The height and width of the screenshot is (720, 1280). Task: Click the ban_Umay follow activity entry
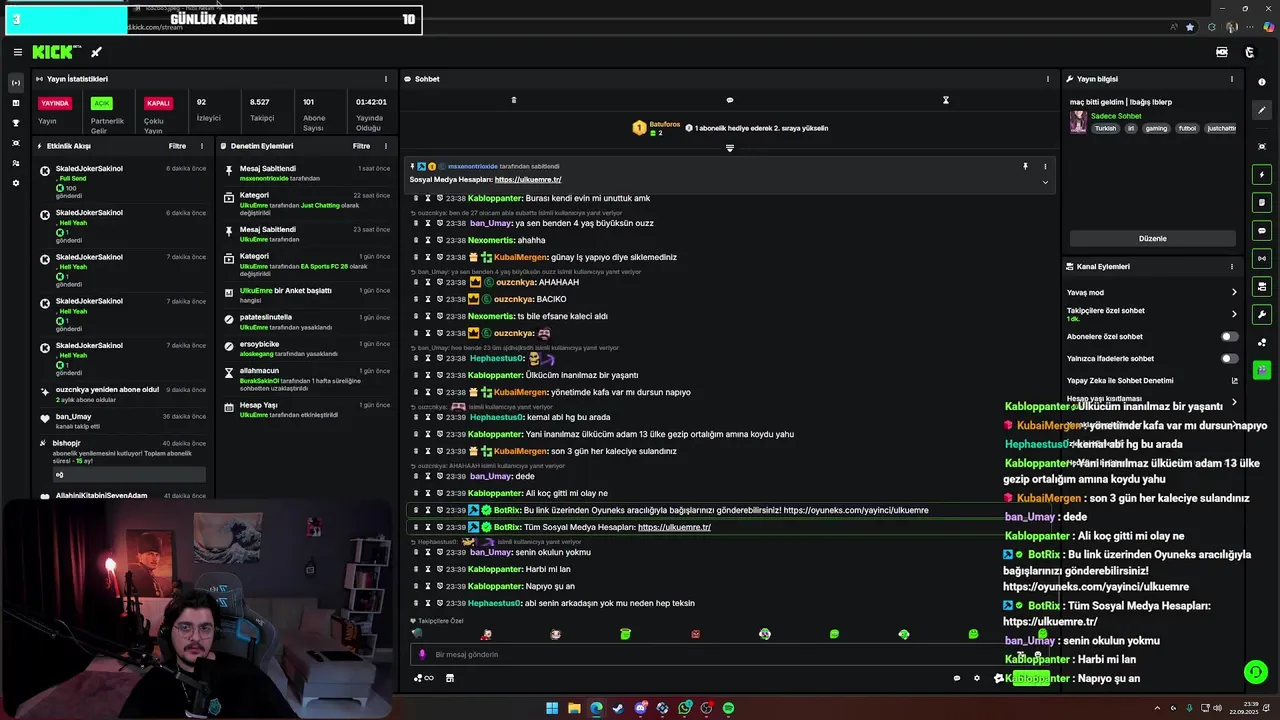pyautogui.click(x=122, y=421)
